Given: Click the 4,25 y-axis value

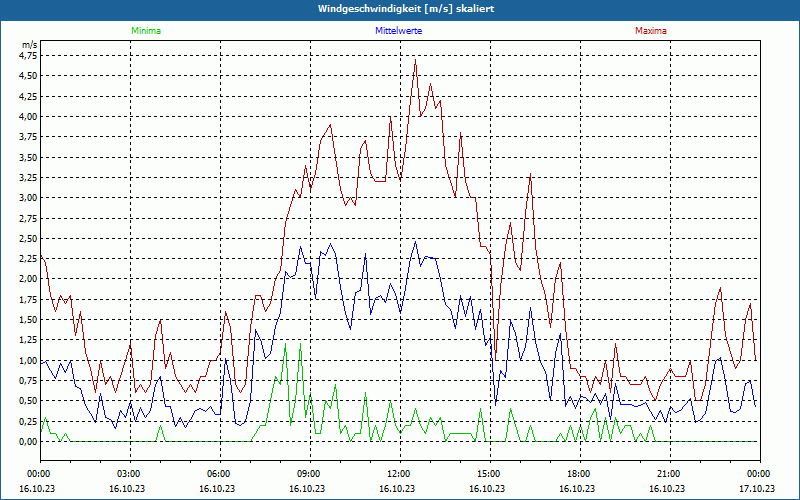Looking at the screenshot, I should pos(28,96).
